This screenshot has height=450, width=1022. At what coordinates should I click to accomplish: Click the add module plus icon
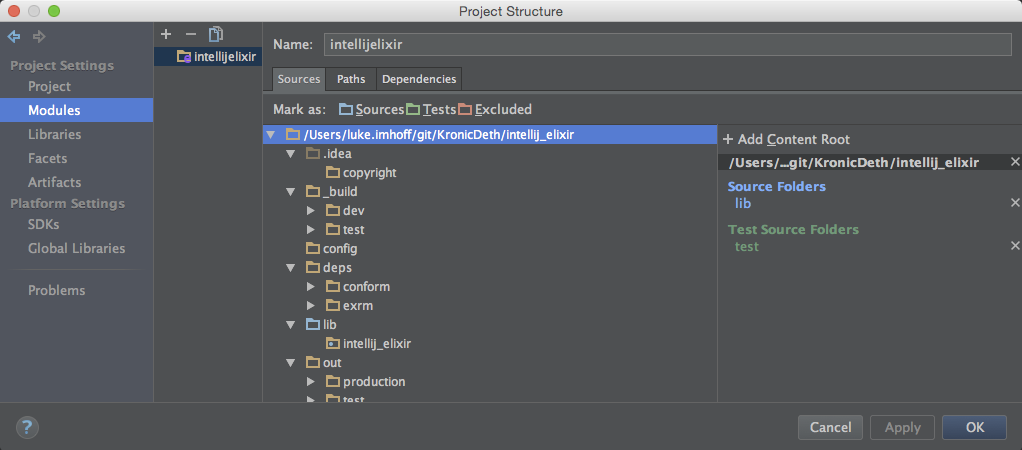tap(166, 35)
